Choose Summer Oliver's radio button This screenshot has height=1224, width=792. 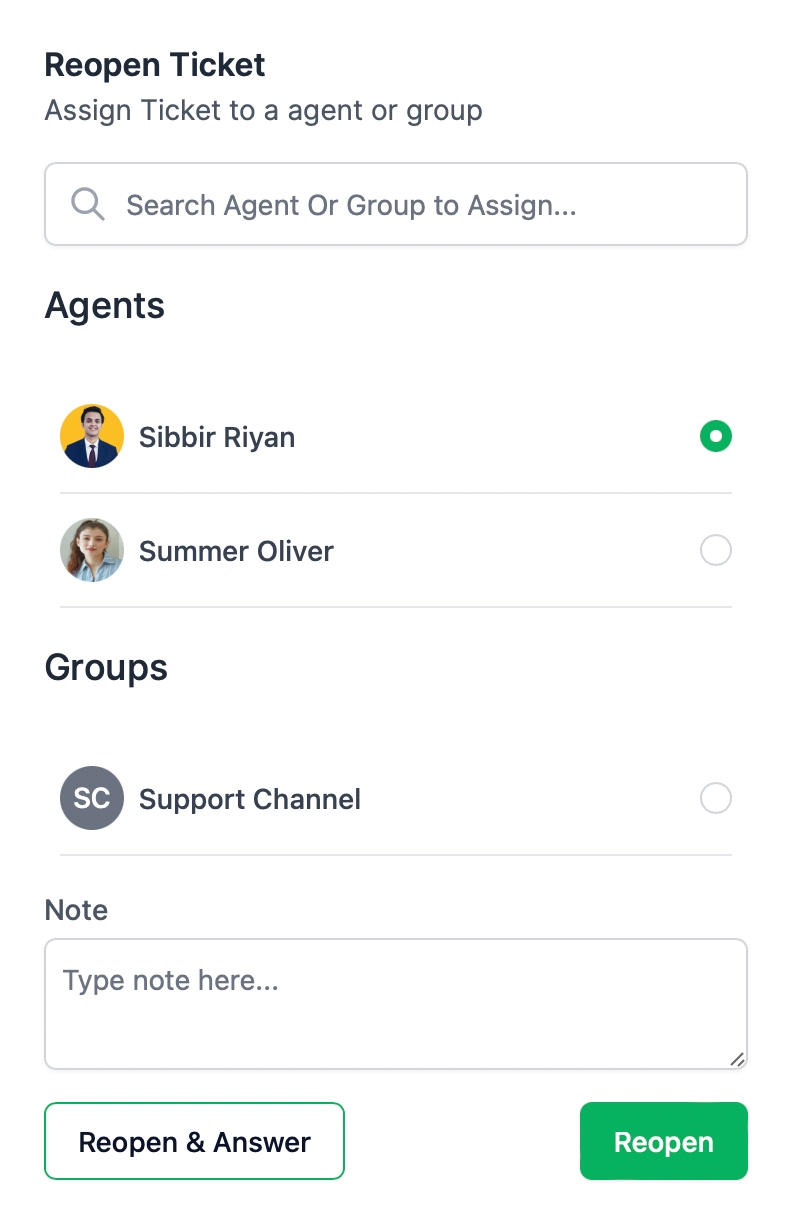tap(716, 550)
